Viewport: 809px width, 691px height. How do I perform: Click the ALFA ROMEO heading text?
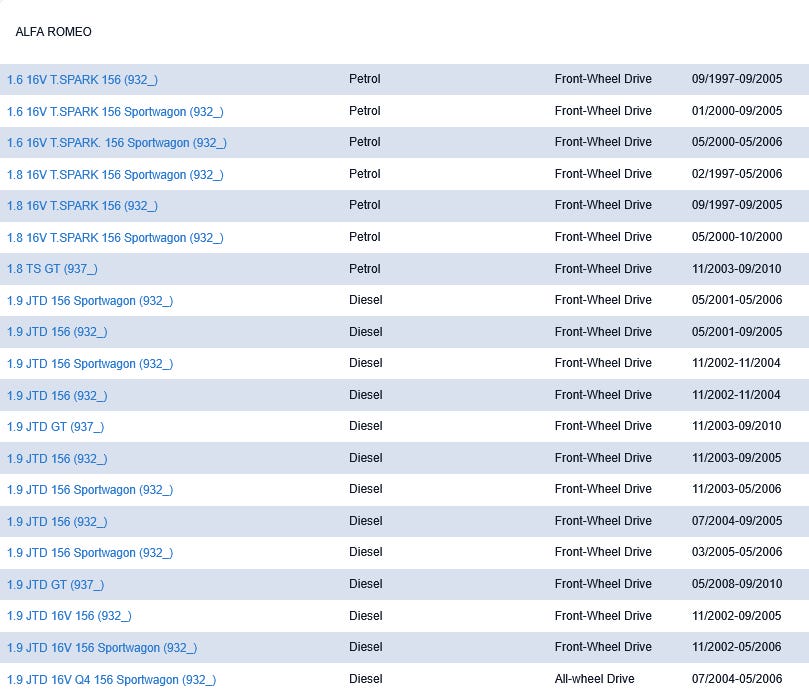pyautogui.click(x=54, y=32)
